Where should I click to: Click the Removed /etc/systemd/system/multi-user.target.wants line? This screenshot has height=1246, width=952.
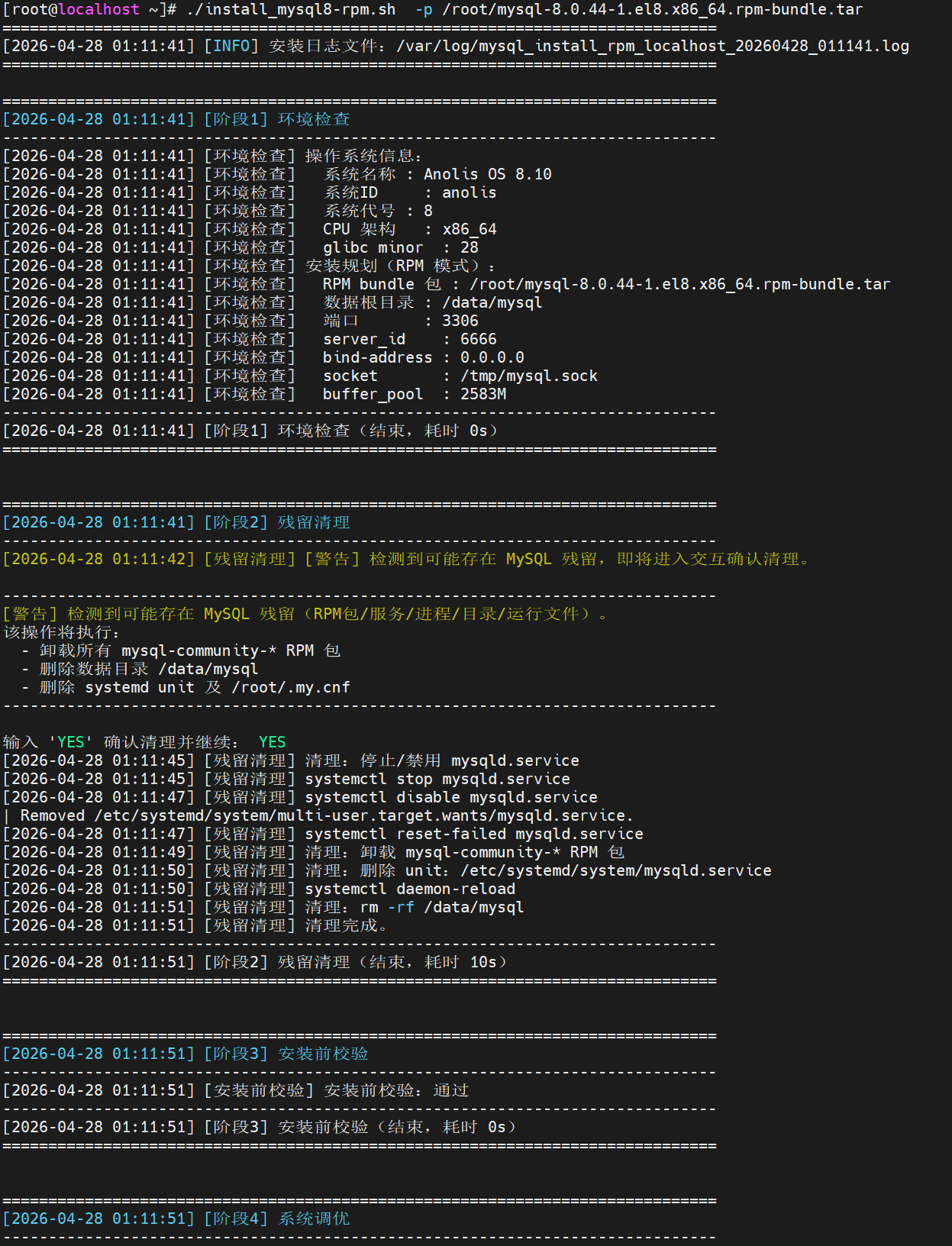pos(318,815)
